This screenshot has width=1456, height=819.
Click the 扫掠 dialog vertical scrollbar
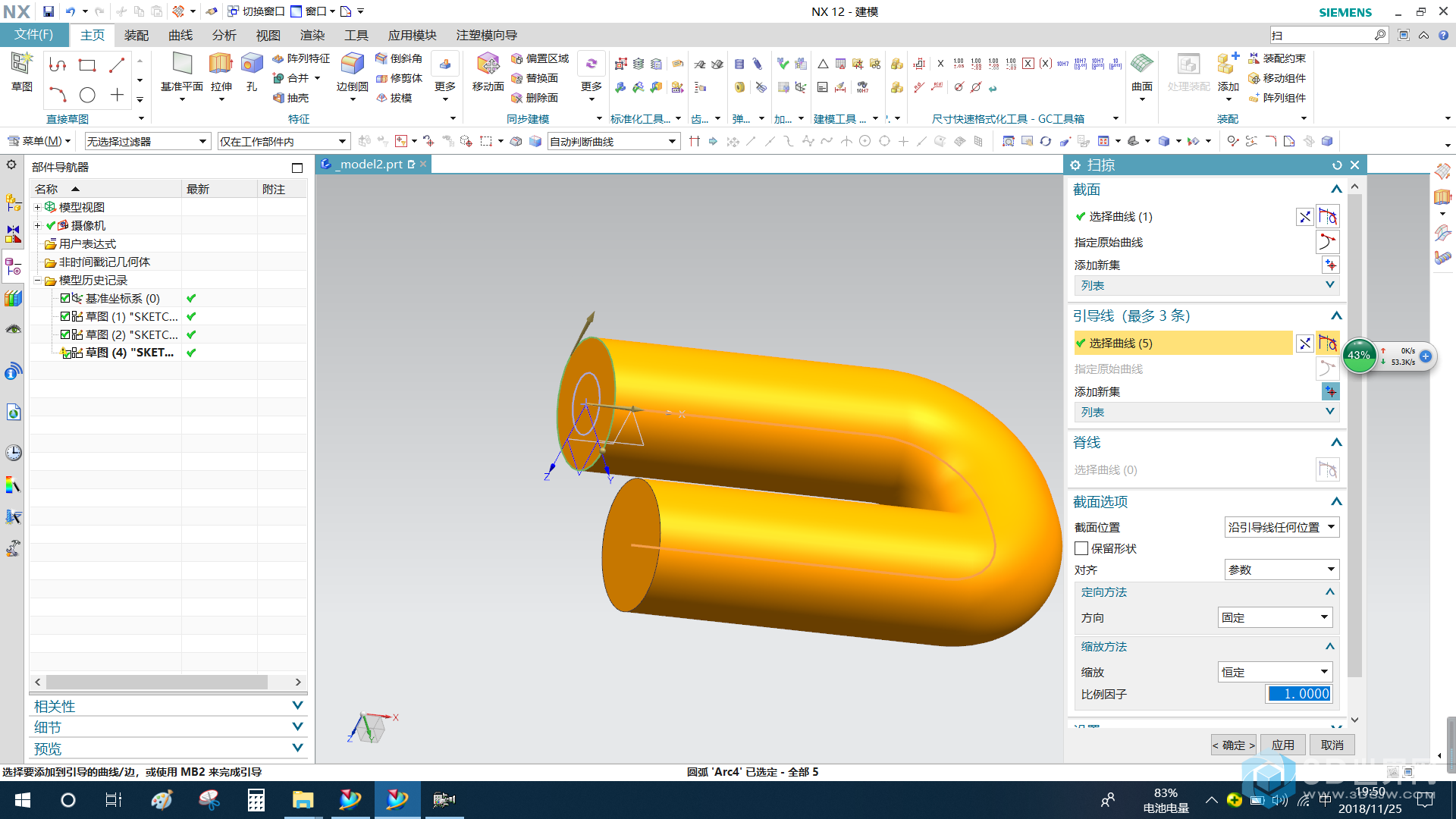(x=1355, y=436)
